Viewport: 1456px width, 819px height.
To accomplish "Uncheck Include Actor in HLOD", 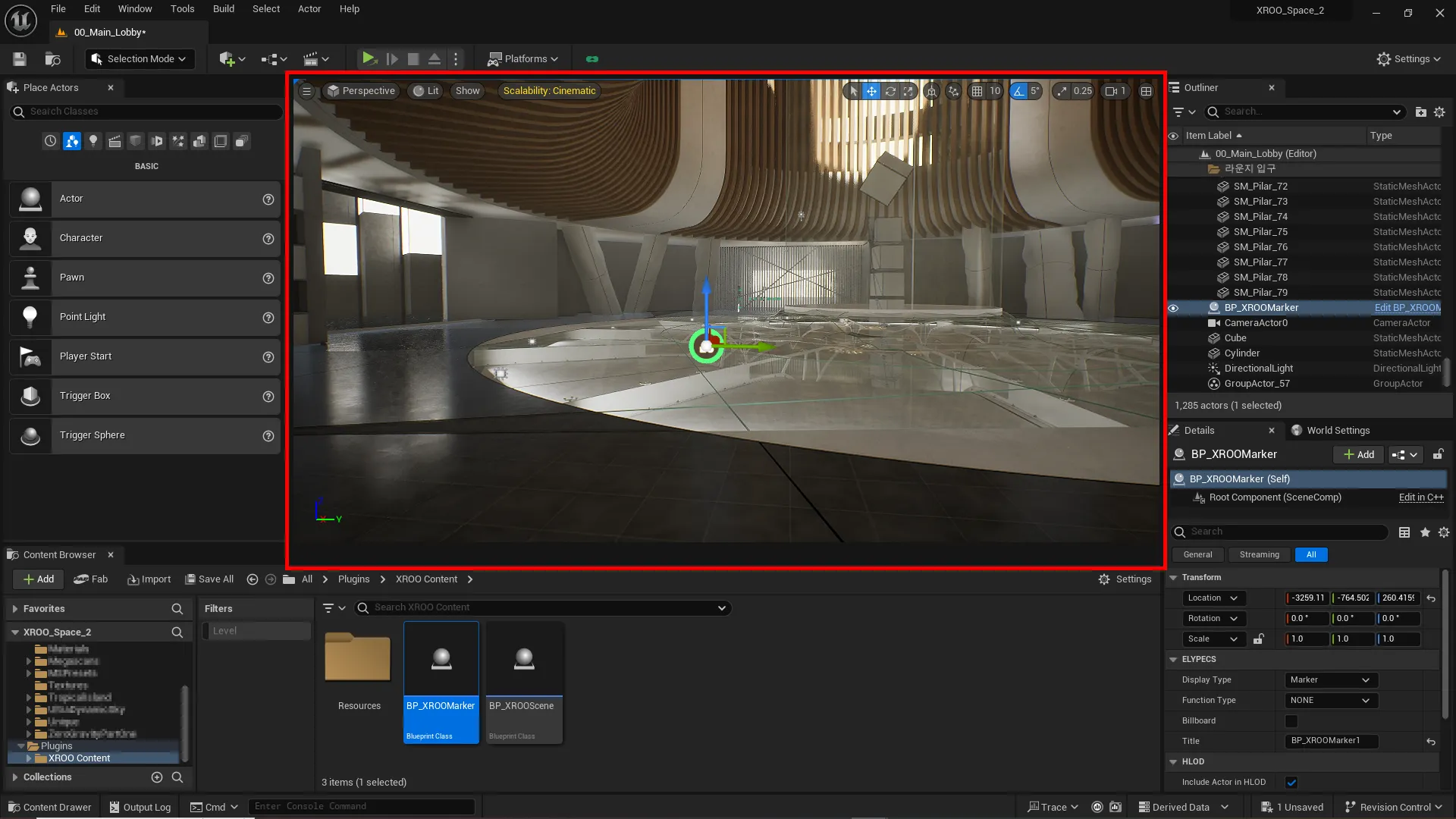I will coord(1291,783).
